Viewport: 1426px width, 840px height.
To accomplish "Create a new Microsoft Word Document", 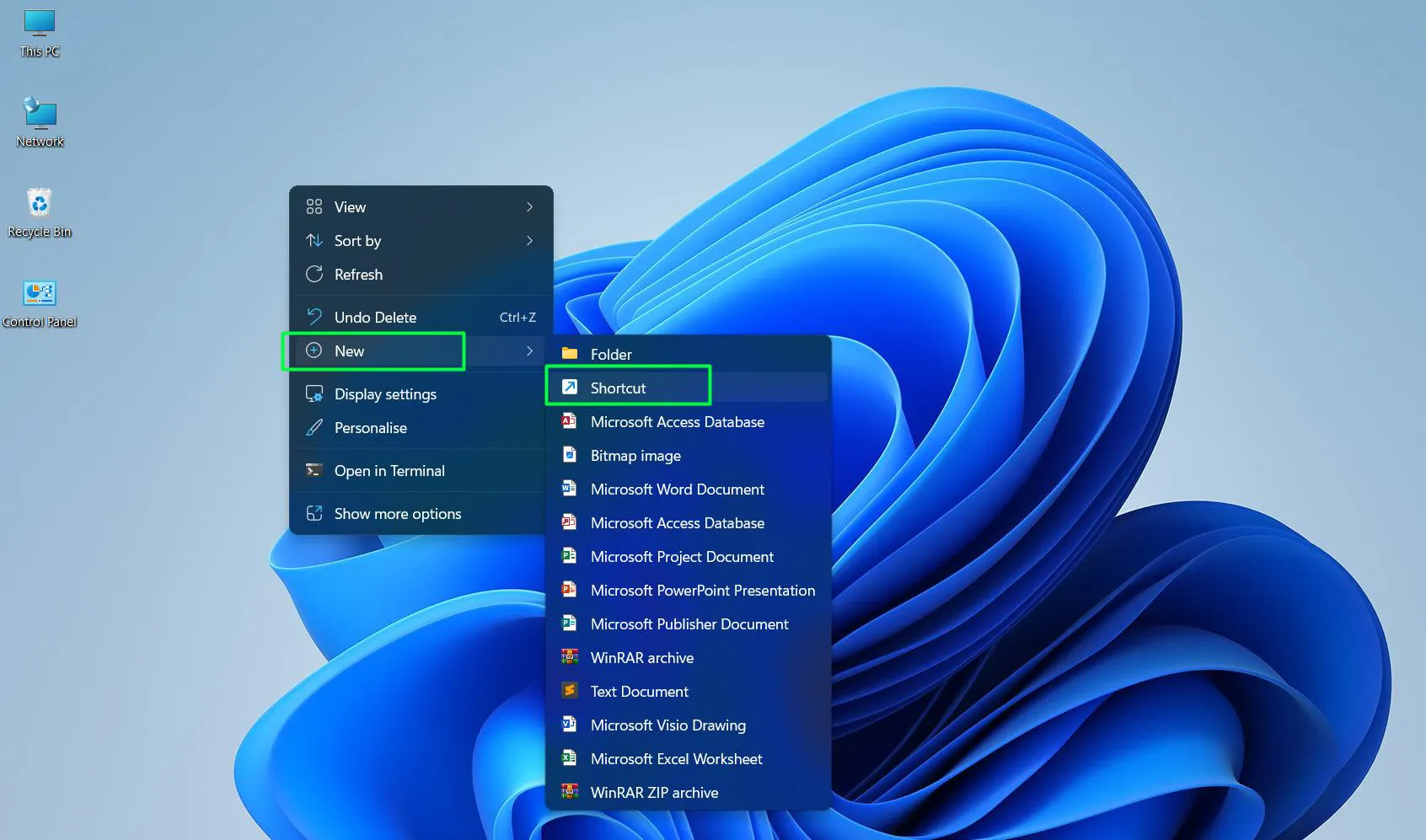I will tap(676, 489).
